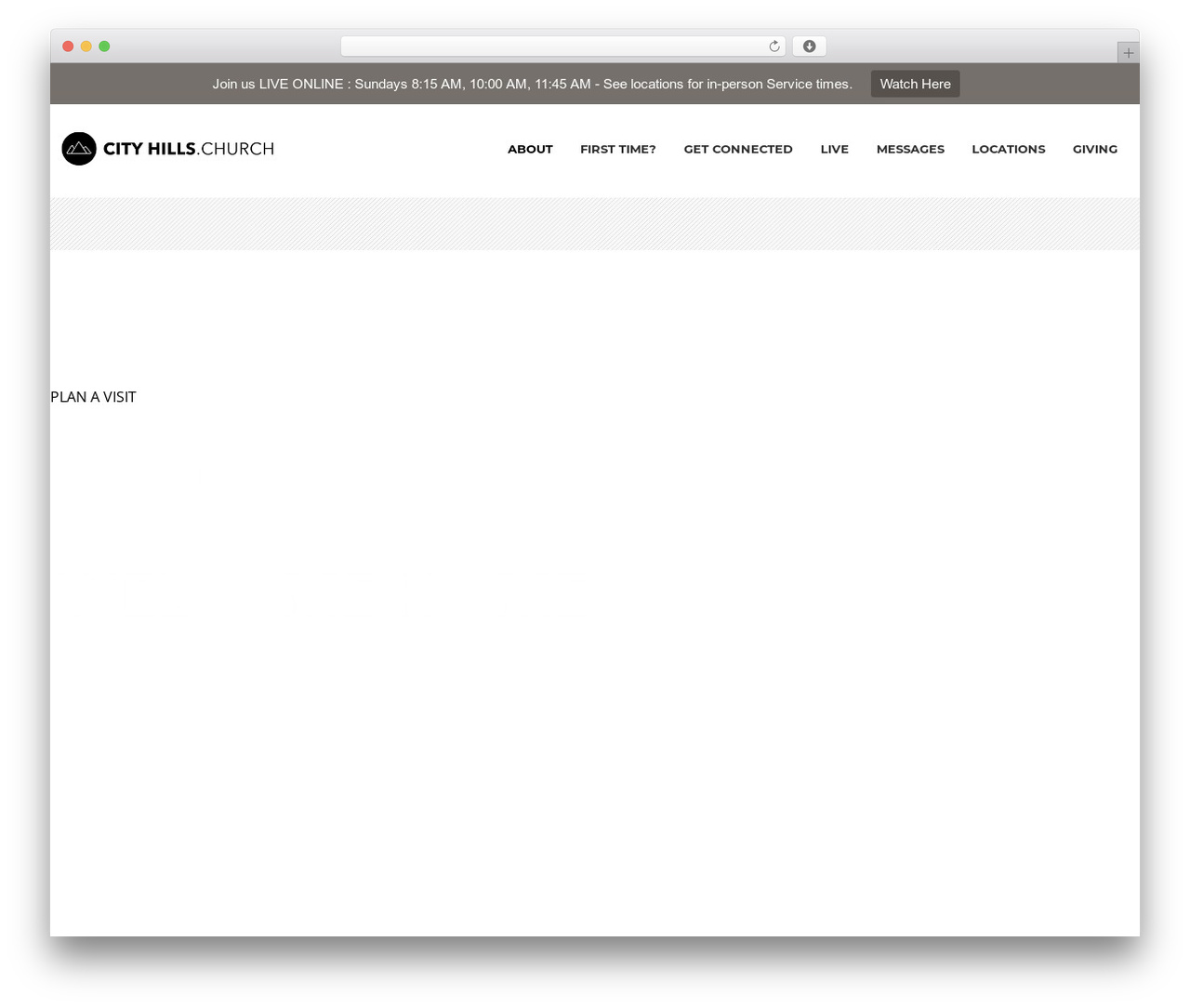The image size is (1190, 1008).
Task: Click the City Hills mountain logo icon
Action: point(79,149)
